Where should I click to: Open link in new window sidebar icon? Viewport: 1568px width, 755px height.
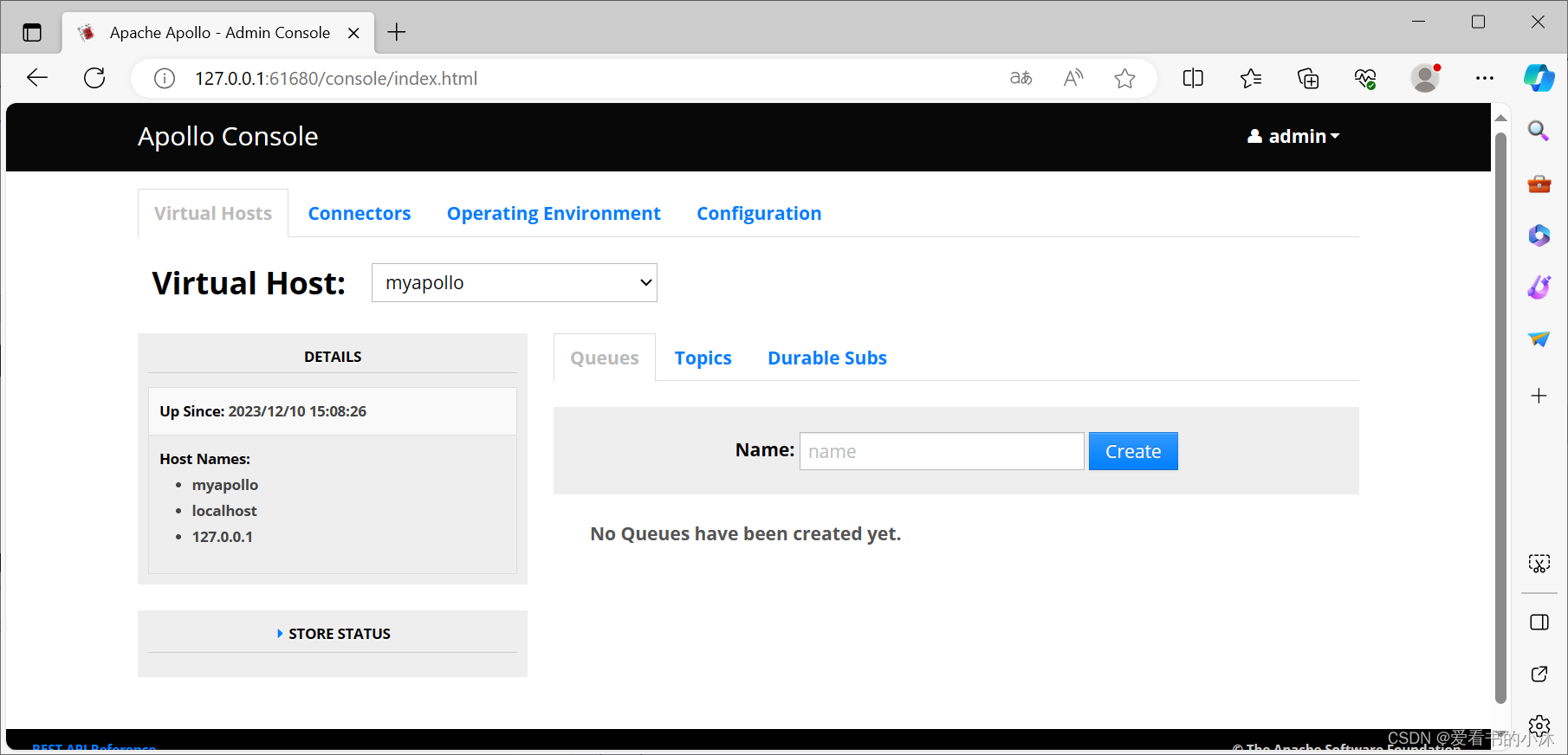1539,674
